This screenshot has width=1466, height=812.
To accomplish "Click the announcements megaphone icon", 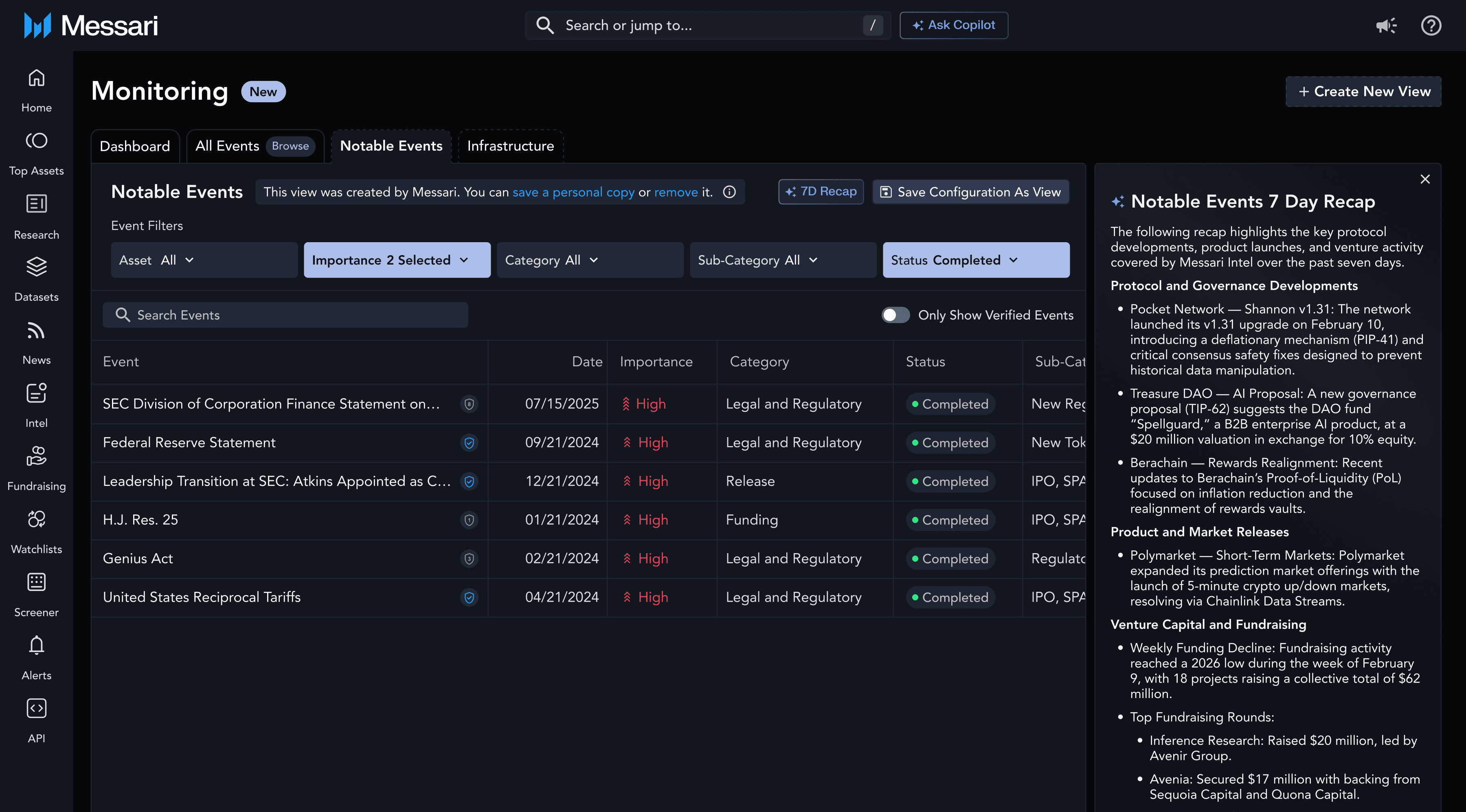I will coord(1386,26).
